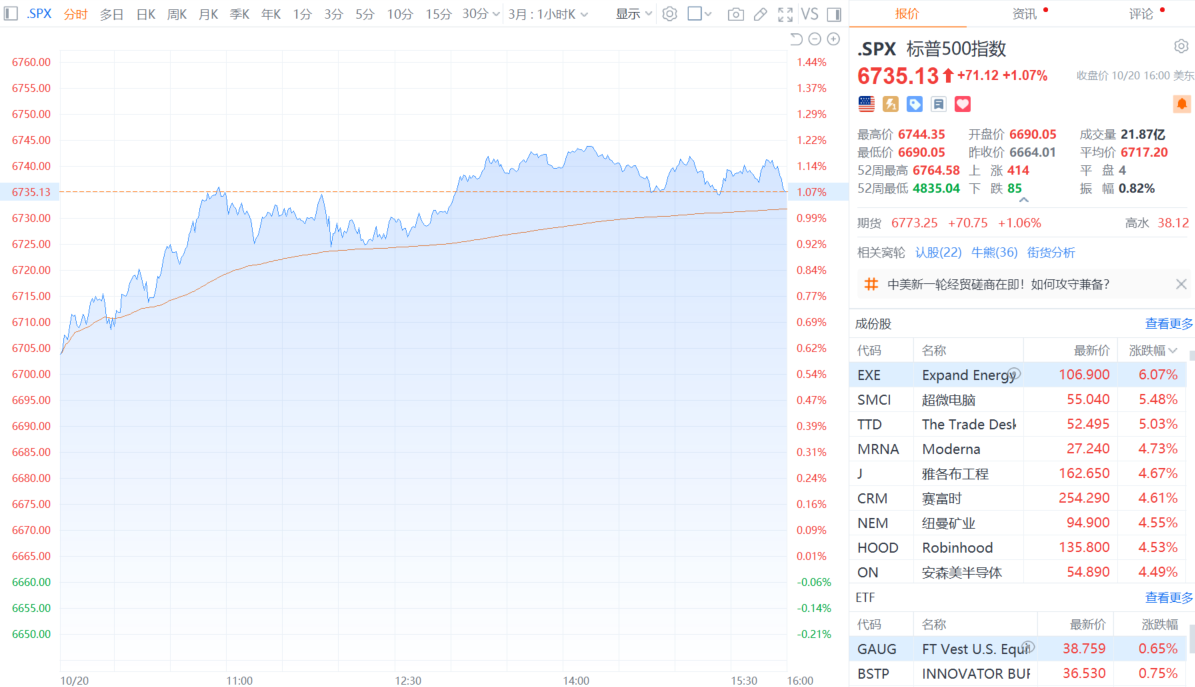The image size is (1195, 687).
Task: Take a chart screenshot with camera icon
Action: pos(736,14)
